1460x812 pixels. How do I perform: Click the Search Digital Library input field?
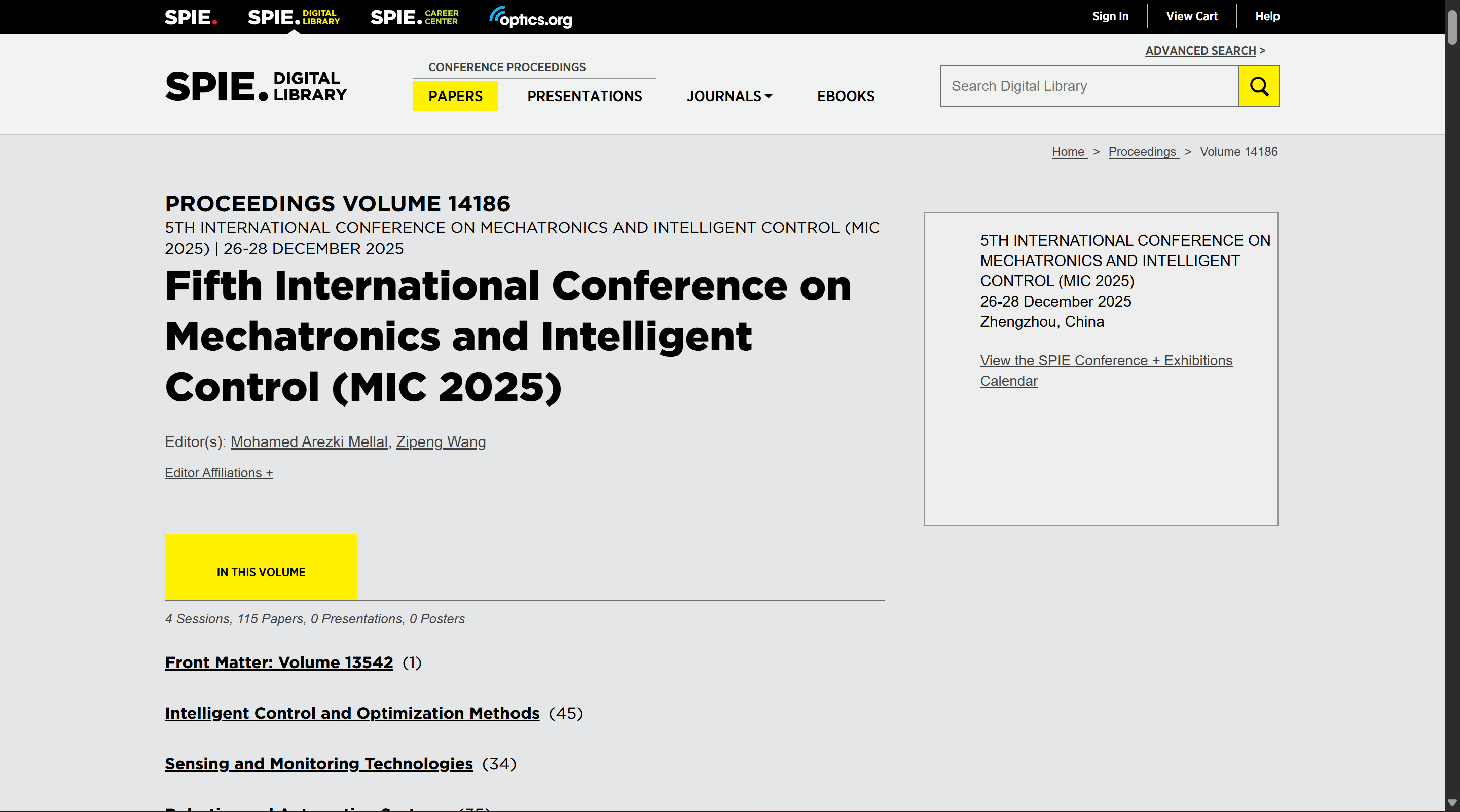click(x=1089, y=86)
